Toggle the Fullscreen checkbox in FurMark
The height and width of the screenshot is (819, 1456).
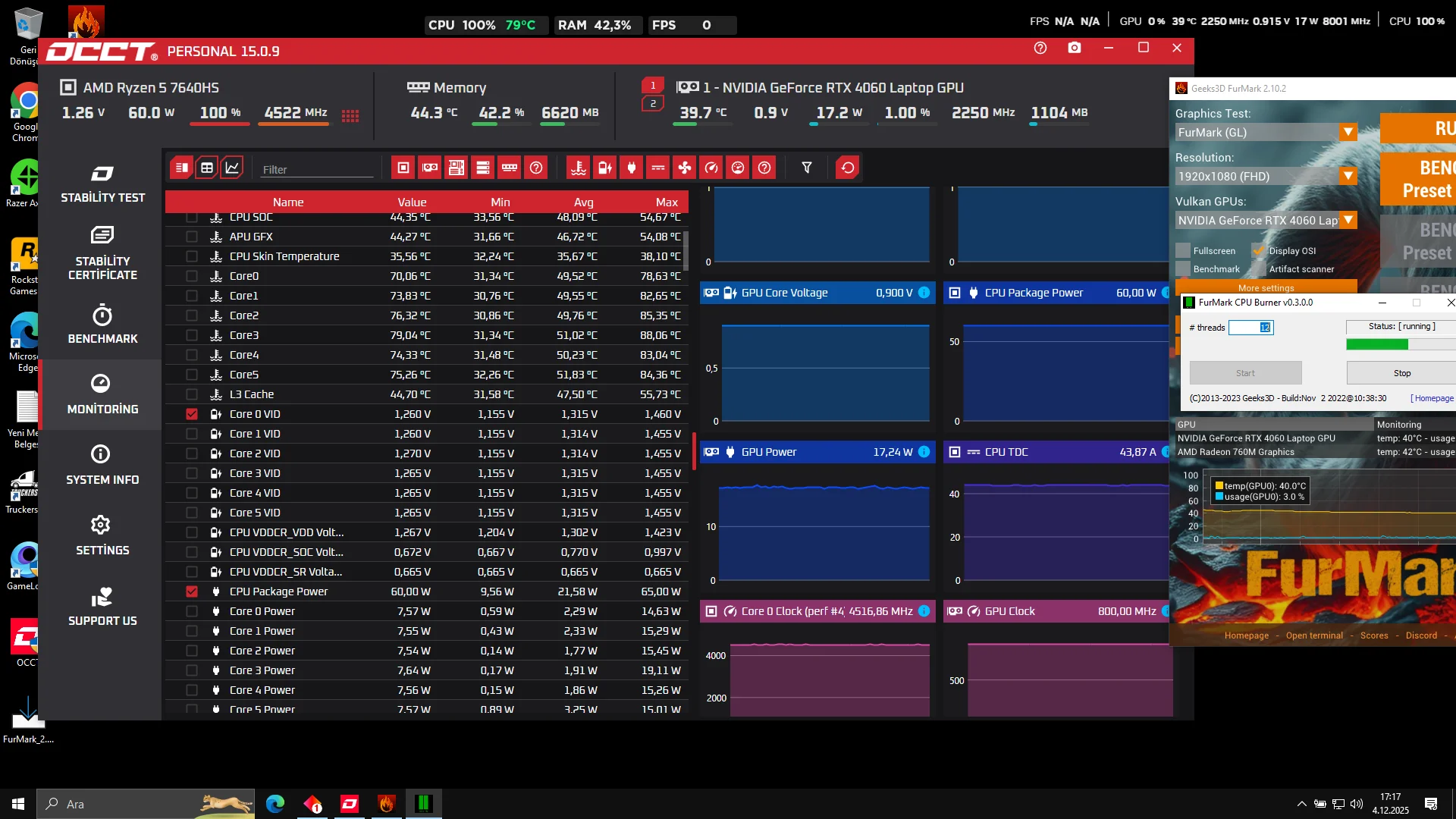click(x=1183, y=251)
